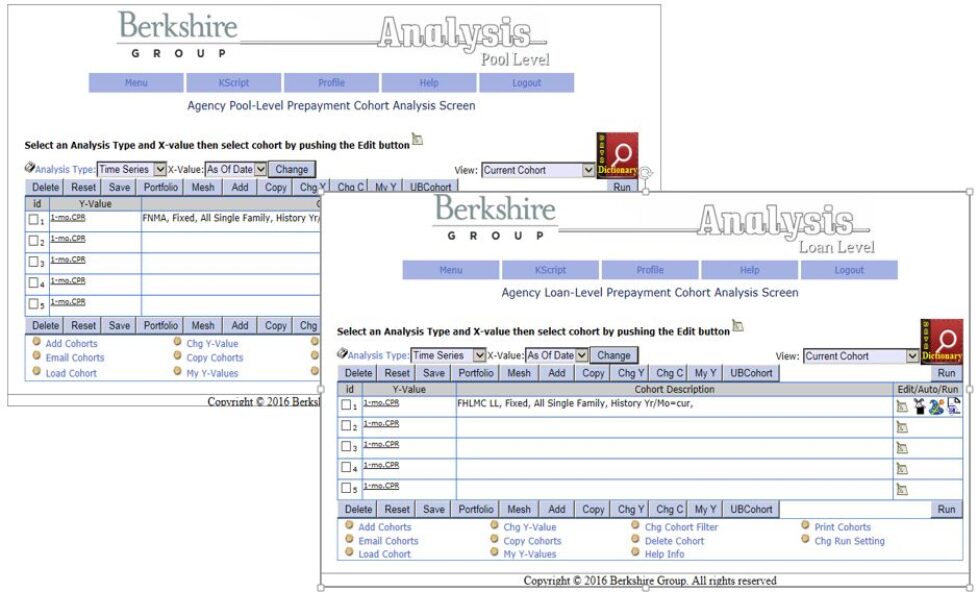This screenshot has width=978, height=592.
Task: Check row 2 checkbox in Pool Level table
Action: point(34,240)
